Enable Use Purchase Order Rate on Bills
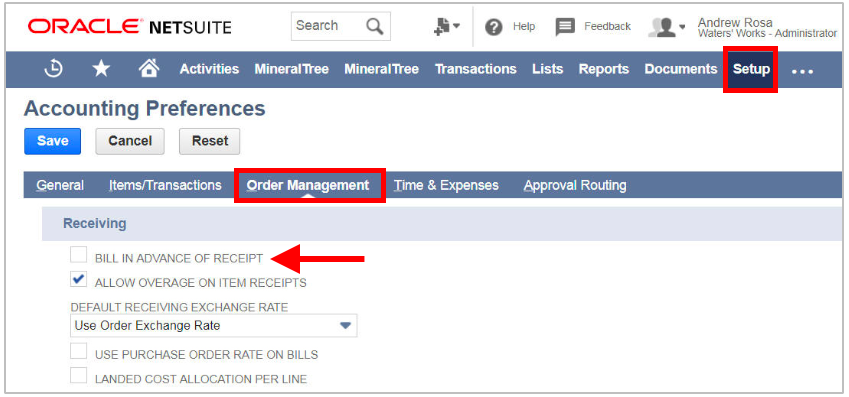The height and width of the screenshot is (397, 849). click(79, 351)
